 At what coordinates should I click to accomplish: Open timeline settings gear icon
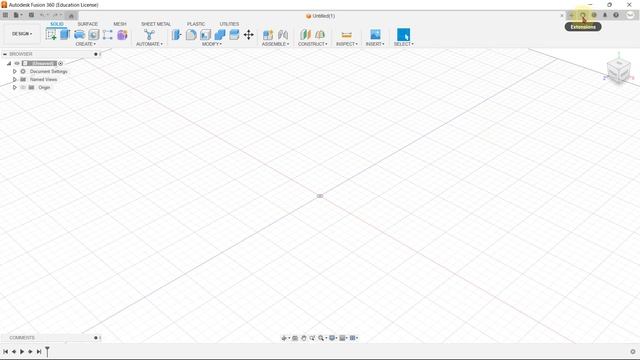[x=633, y=351]
